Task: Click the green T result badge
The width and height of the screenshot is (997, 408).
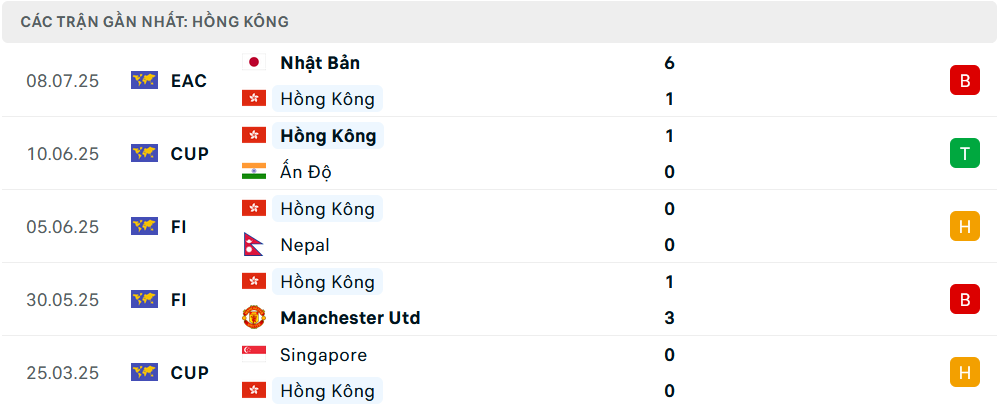Action: coord(965,153)
